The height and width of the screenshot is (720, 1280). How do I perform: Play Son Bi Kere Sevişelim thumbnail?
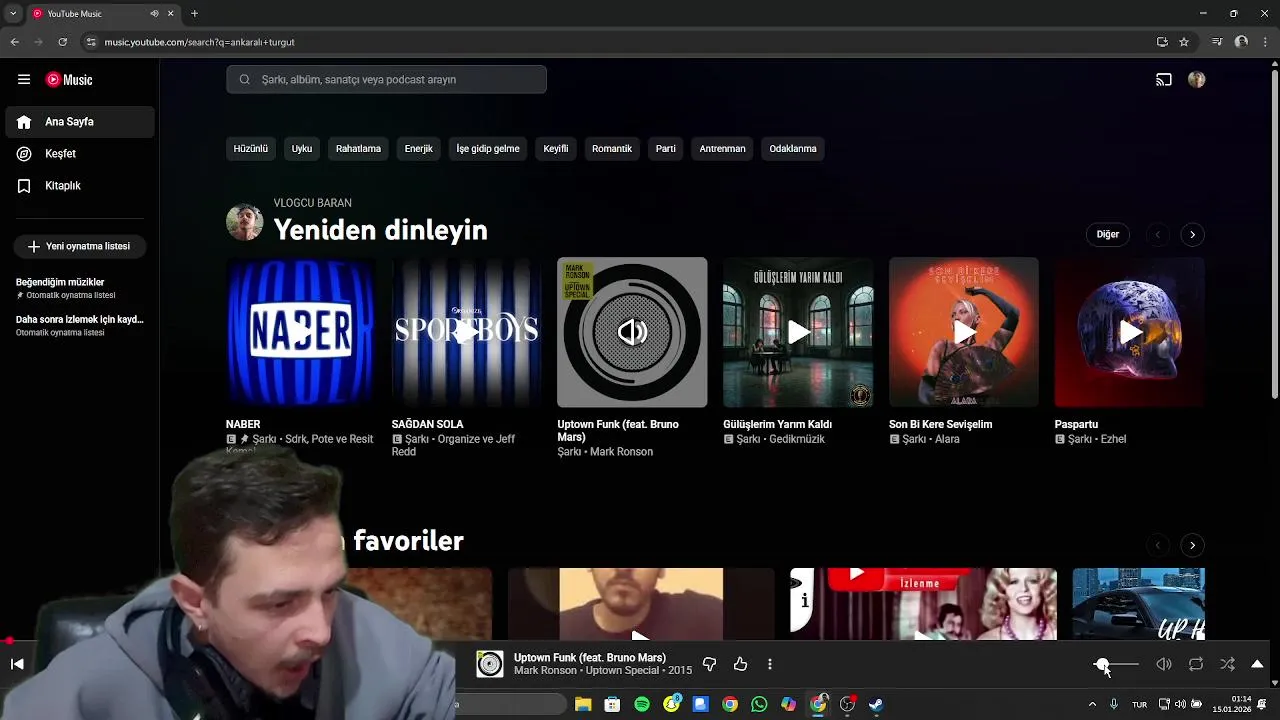pyautogui.click(x=964, y=333)
